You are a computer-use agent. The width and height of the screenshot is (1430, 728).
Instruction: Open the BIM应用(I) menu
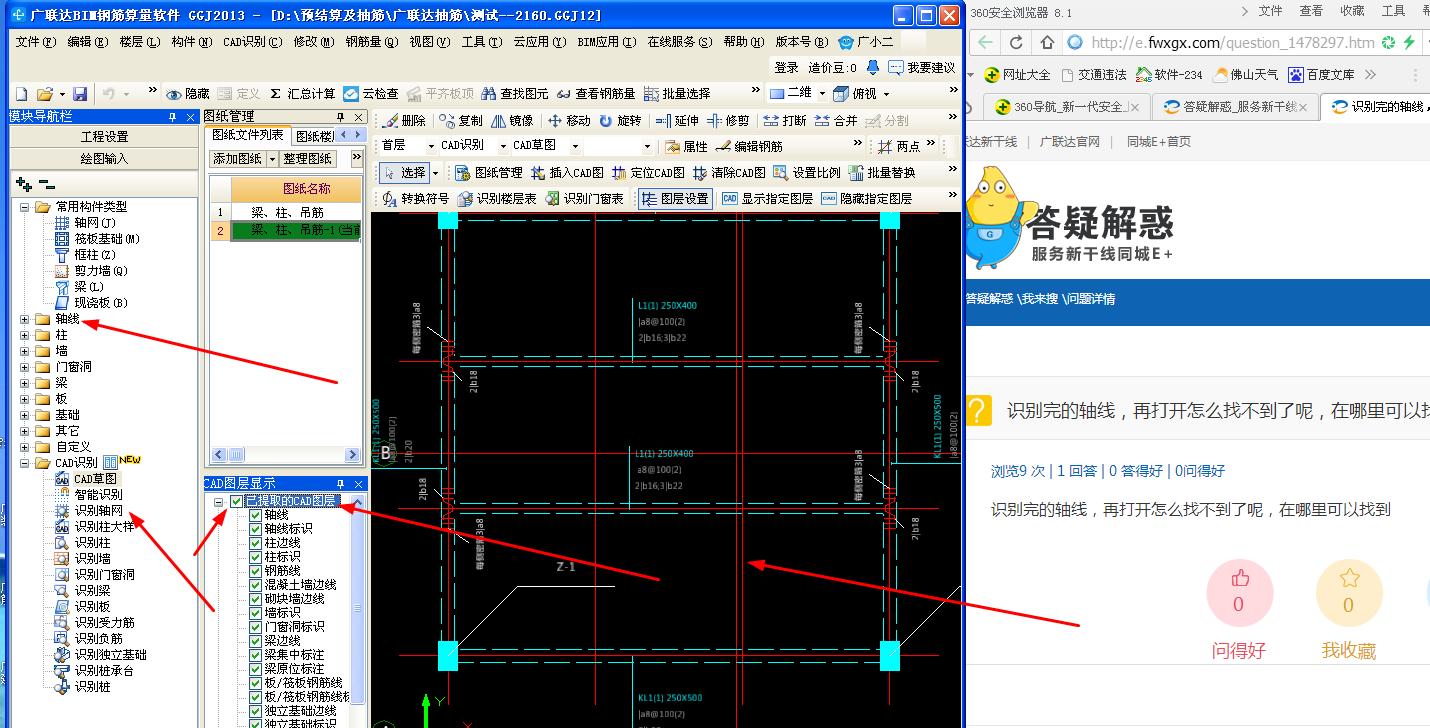[x=606, y=42]
